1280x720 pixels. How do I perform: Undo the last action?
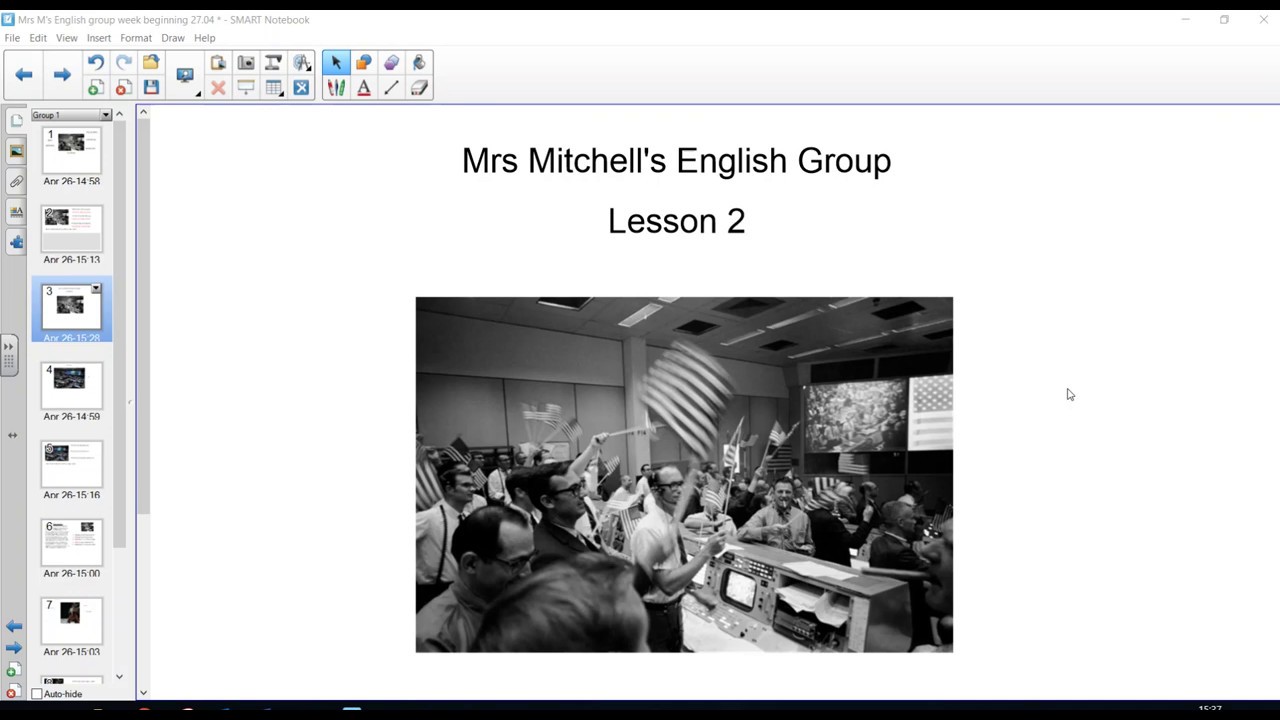tap(96, 63)
